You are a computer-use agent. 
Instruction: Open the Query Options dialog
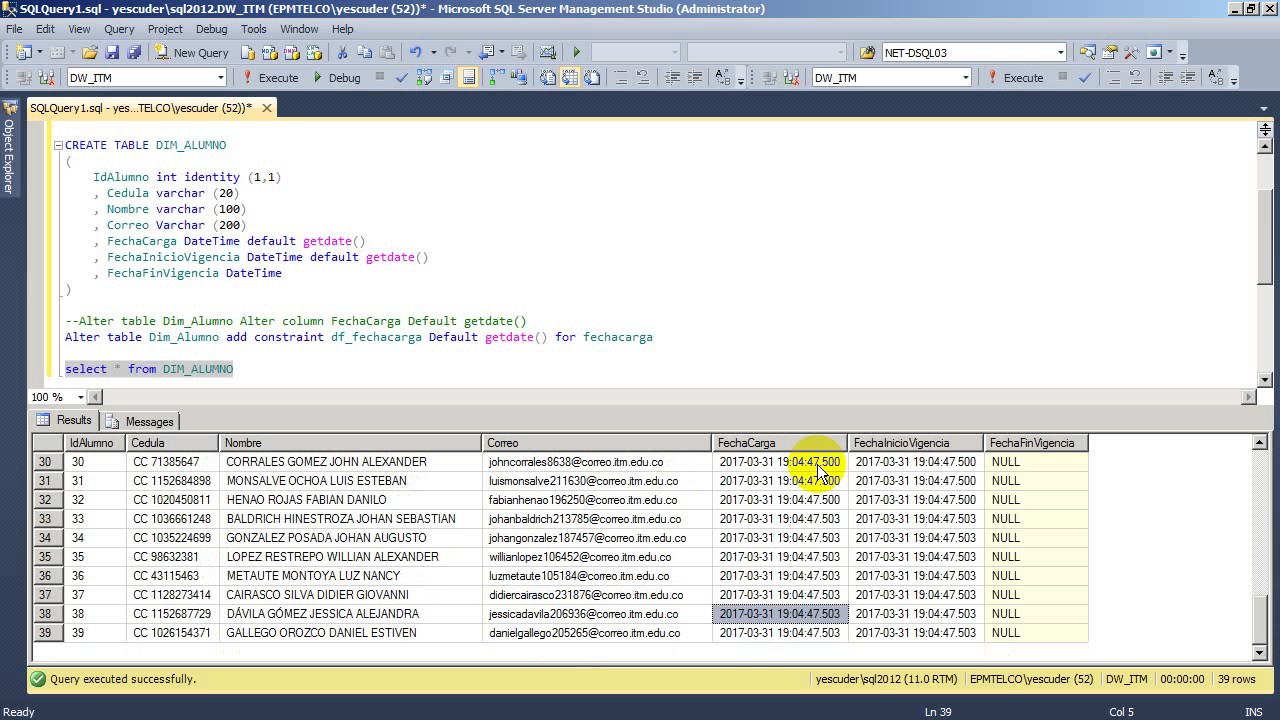coord(446,77)
